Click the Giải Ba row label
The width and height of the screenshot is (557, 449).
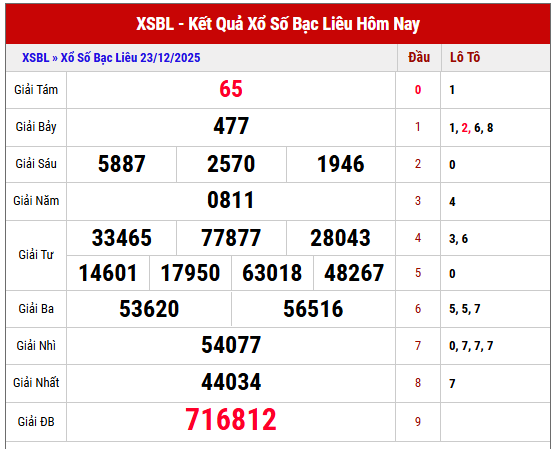click(x=36, y=309)
